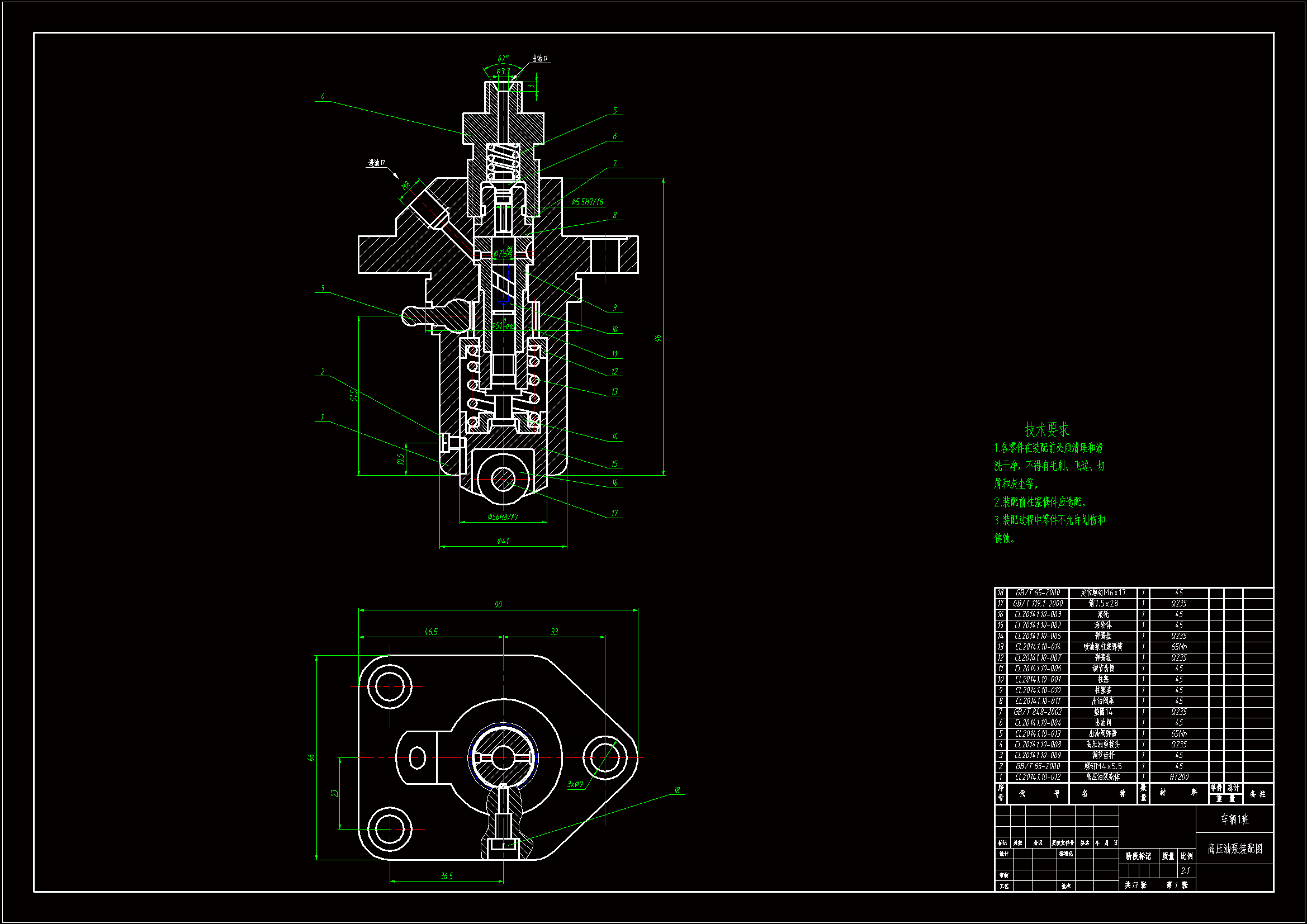Select title block text 车辆1班
The height and width of the screenshot is (924, 1307).
click(1234, 819)
